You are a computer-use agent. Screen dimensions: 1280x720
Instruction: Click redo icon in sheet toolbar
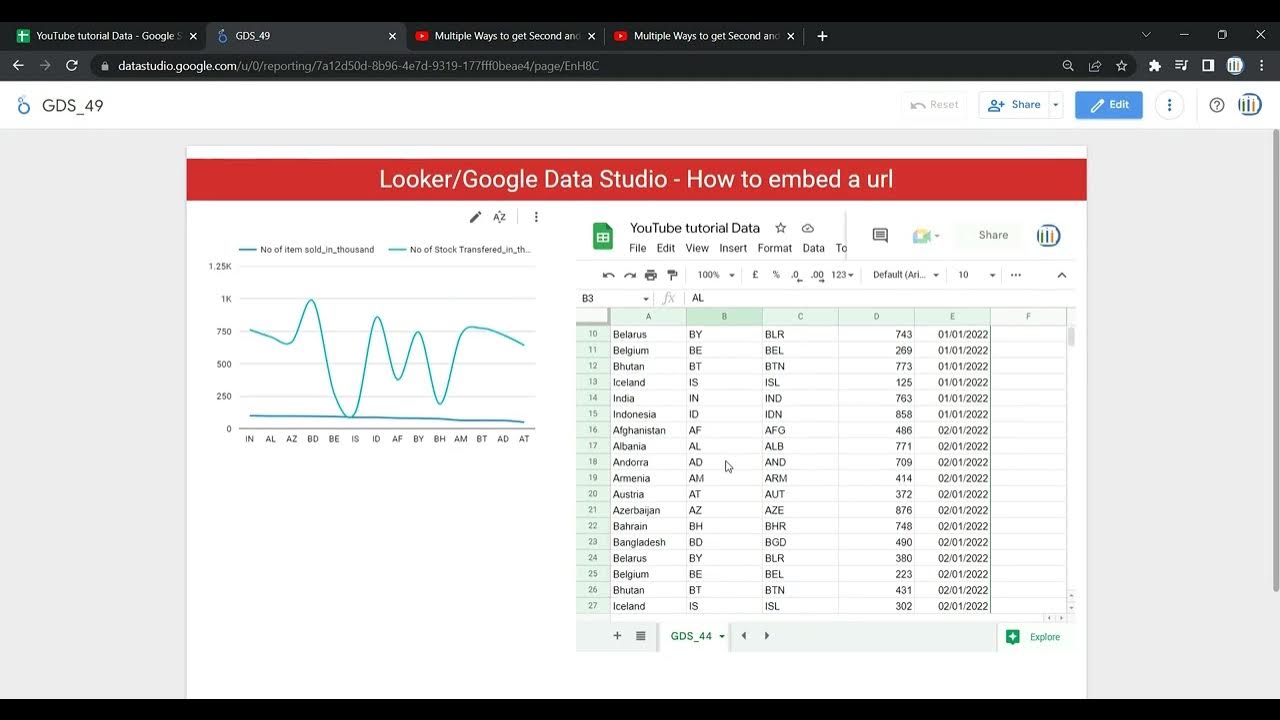[x=630, y=275]
